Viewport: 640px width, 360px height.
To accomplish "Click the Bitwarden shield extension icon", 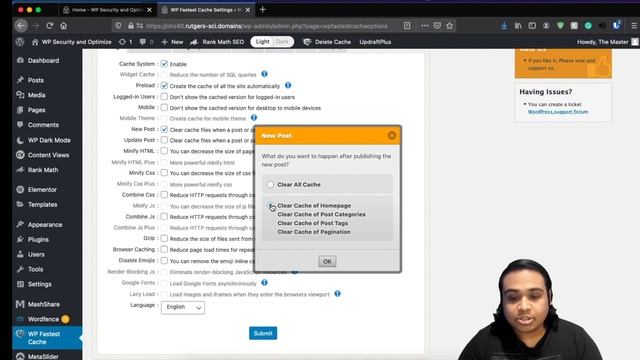I will click(x=616, y=25).
